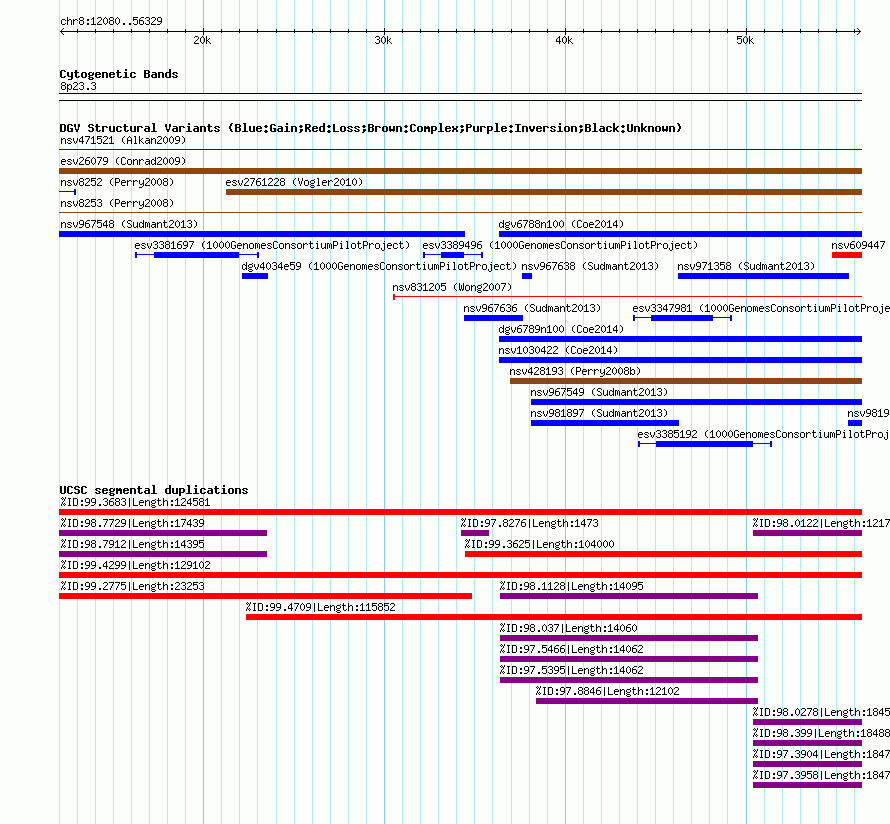Viewport: 890px width, 824px height.
Task: Click the 50k ruler tick label
Action: [745, 40]
